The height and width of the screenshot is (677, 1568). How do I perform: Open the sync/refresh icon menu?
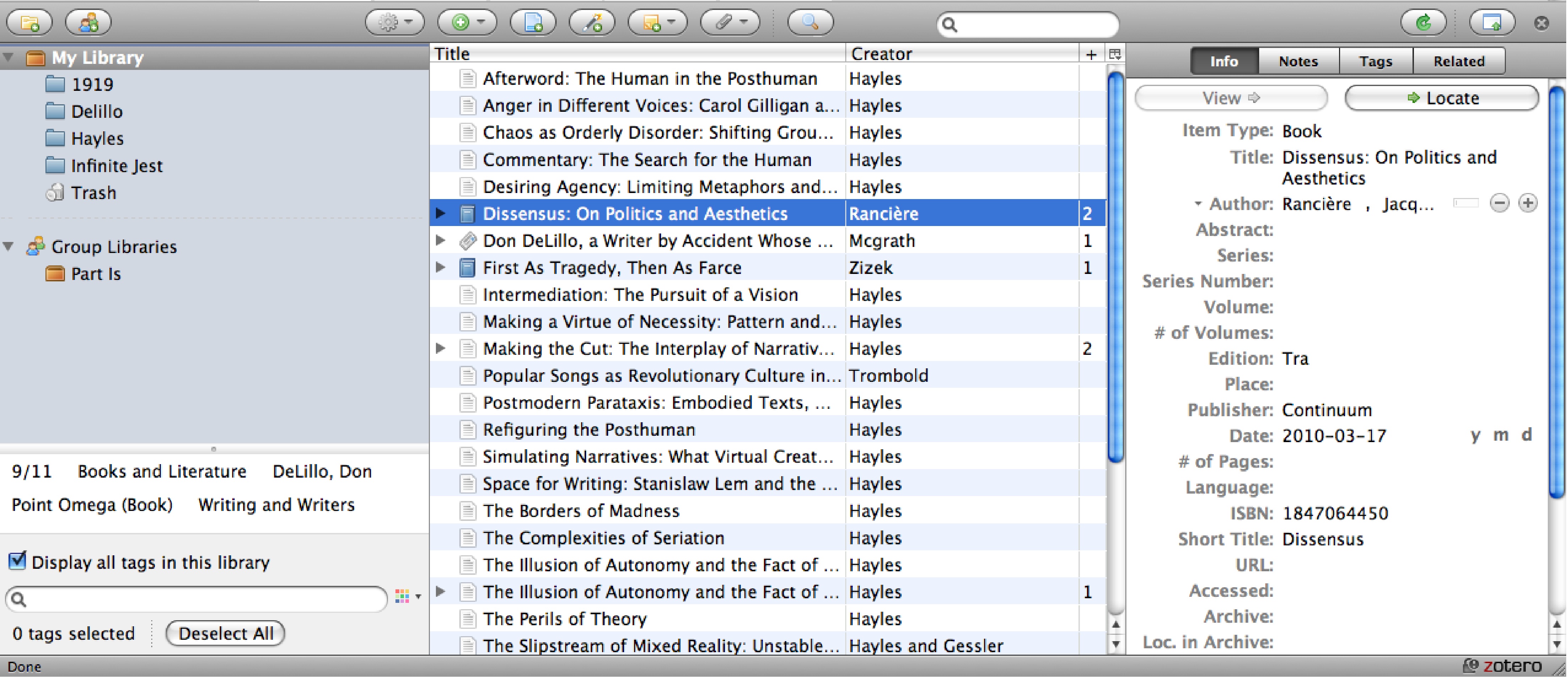(1421, 22)
